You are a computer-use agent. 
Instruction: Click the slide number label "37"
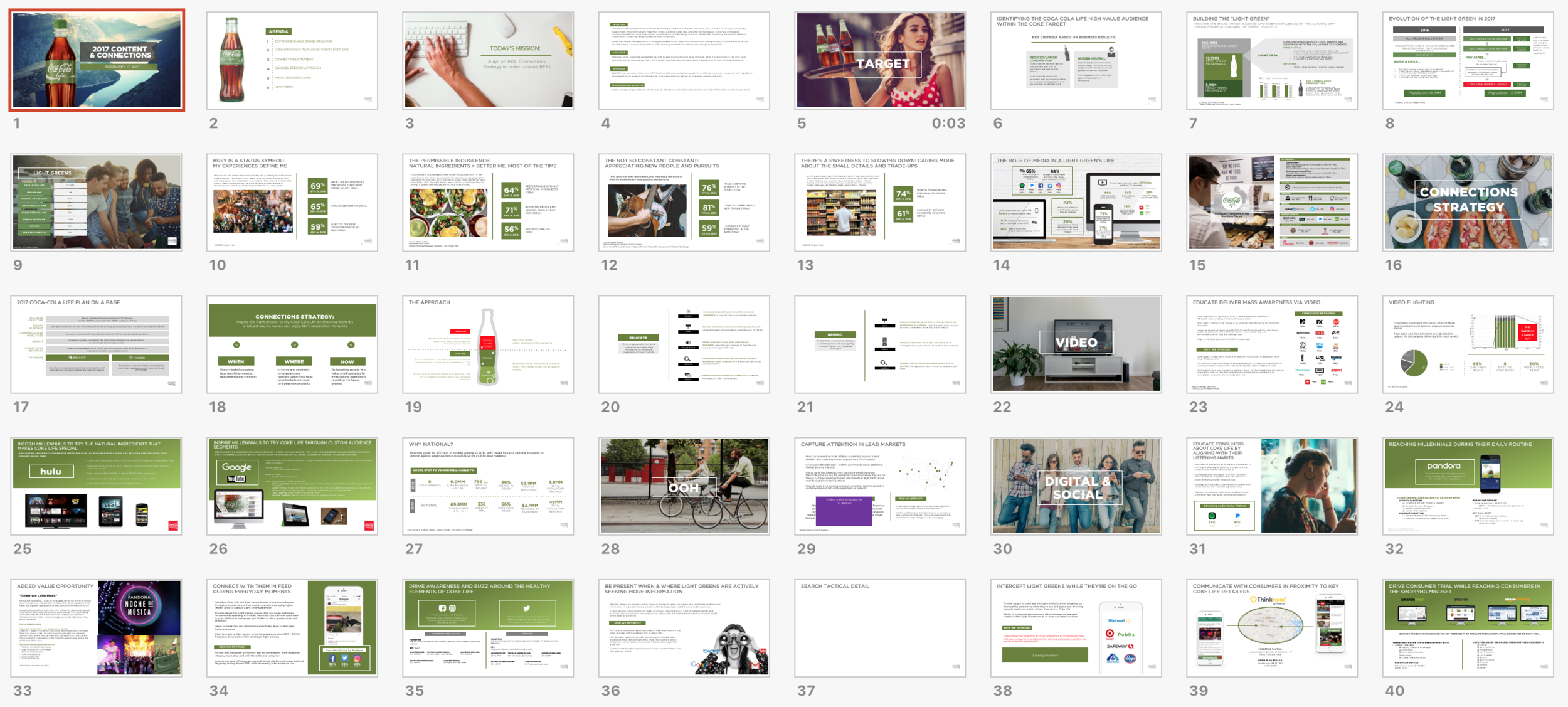coord(806,691)
